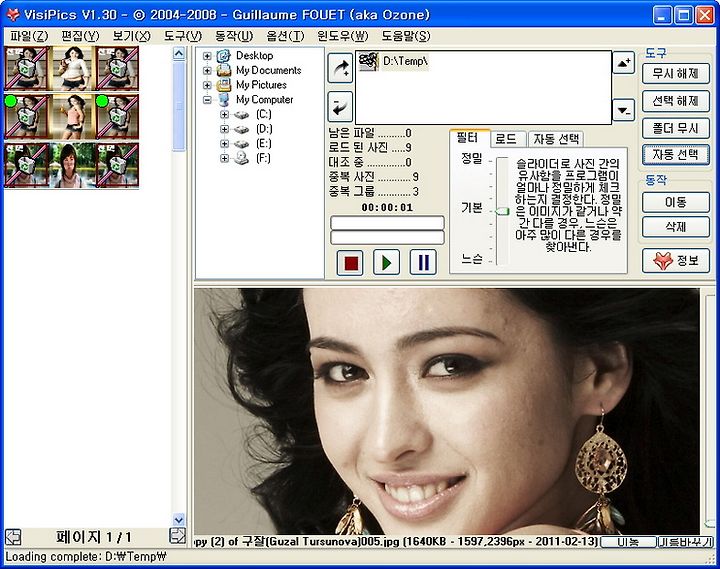Click the green filter slider handle at 기본

502,211
